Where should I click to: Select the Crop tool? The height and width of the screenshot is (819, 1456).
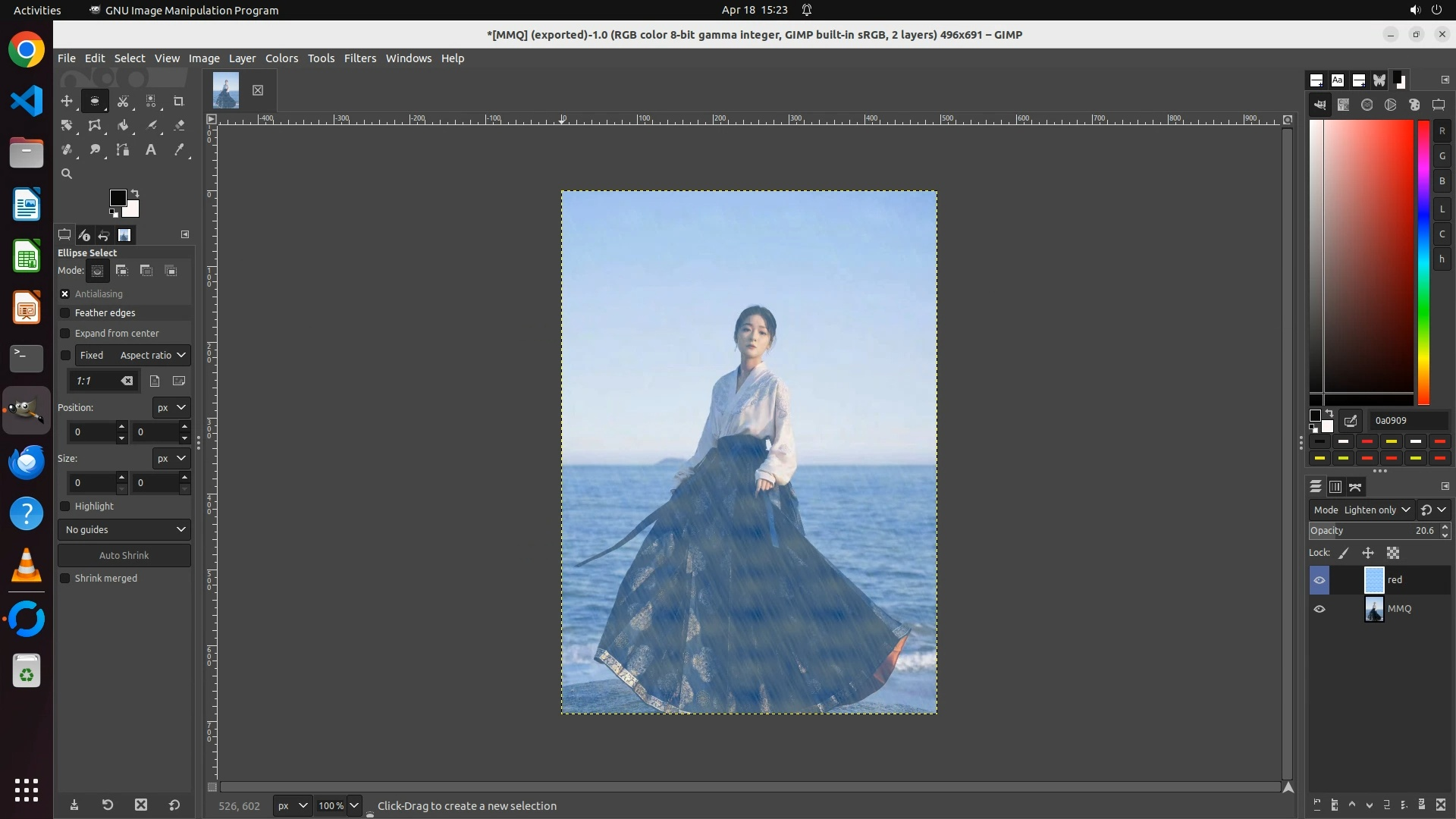pos(179,101)
